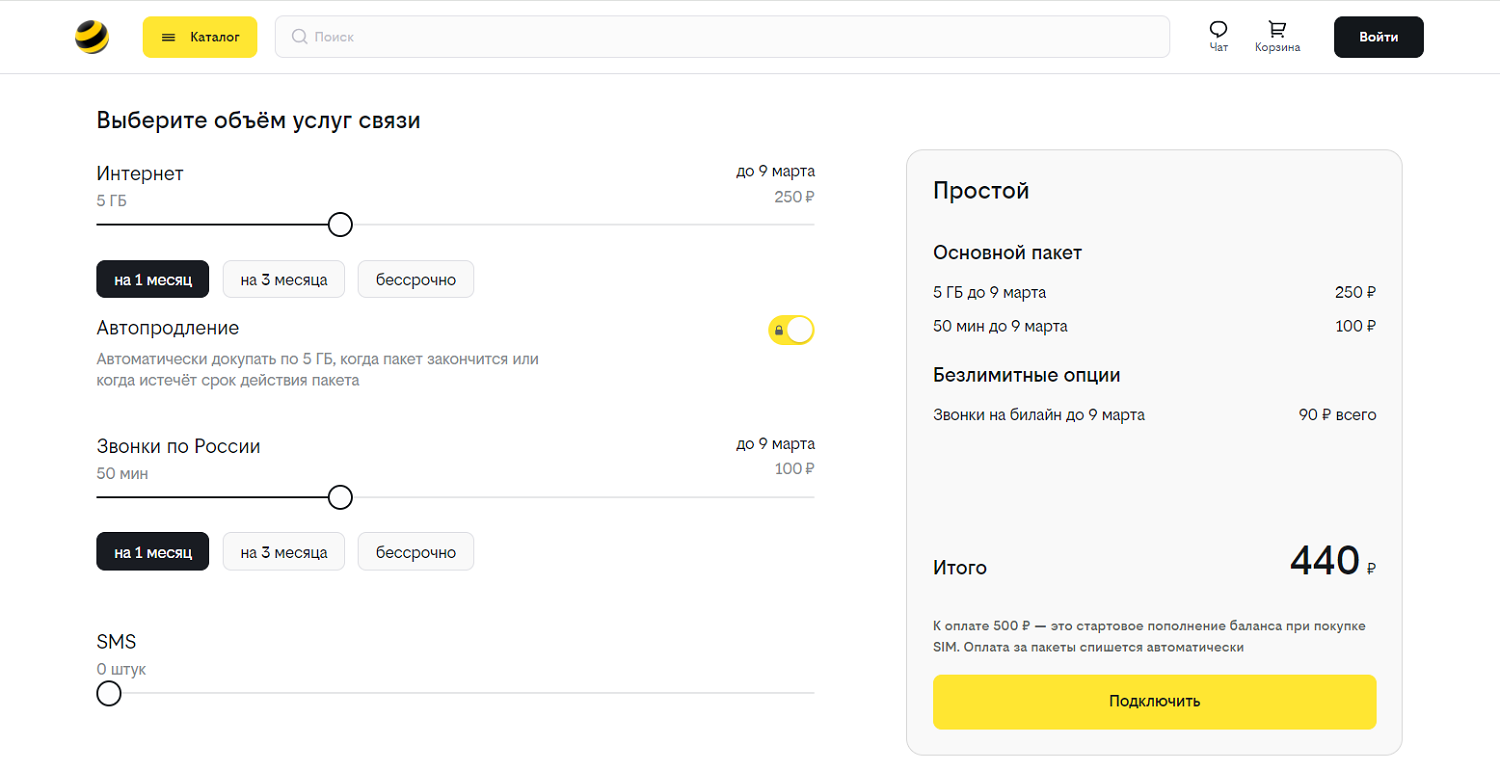Select 'бессрочно' for Интернет
Viewport: 1500px width, 771px height.
[416, 279]
